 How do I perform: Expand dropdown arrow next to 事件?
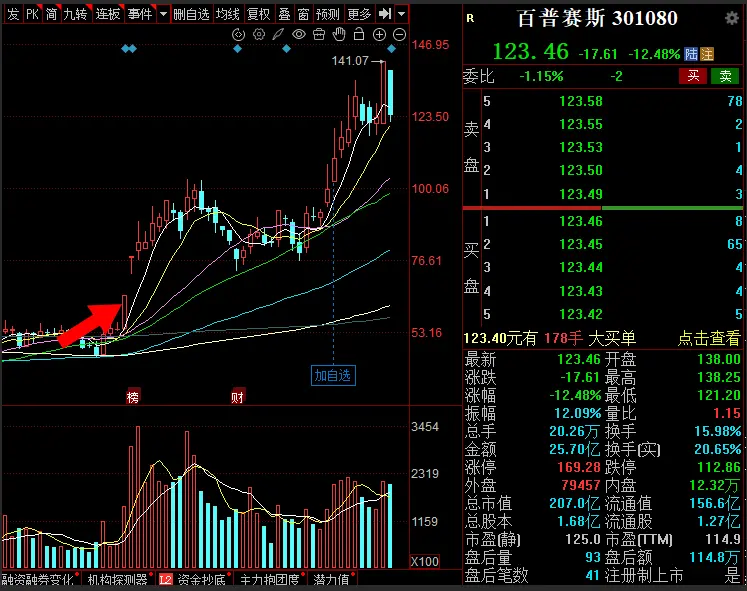pyautogui.click(x=163, y=14)
